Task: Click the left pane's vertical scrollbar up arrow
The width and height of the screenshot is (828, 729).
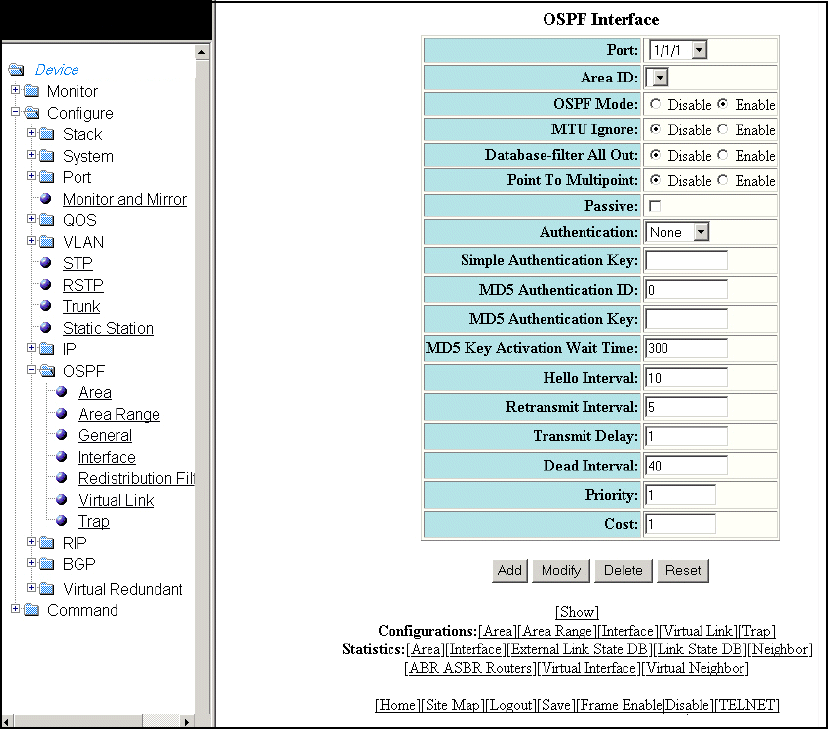Action: tap(202, 52)
